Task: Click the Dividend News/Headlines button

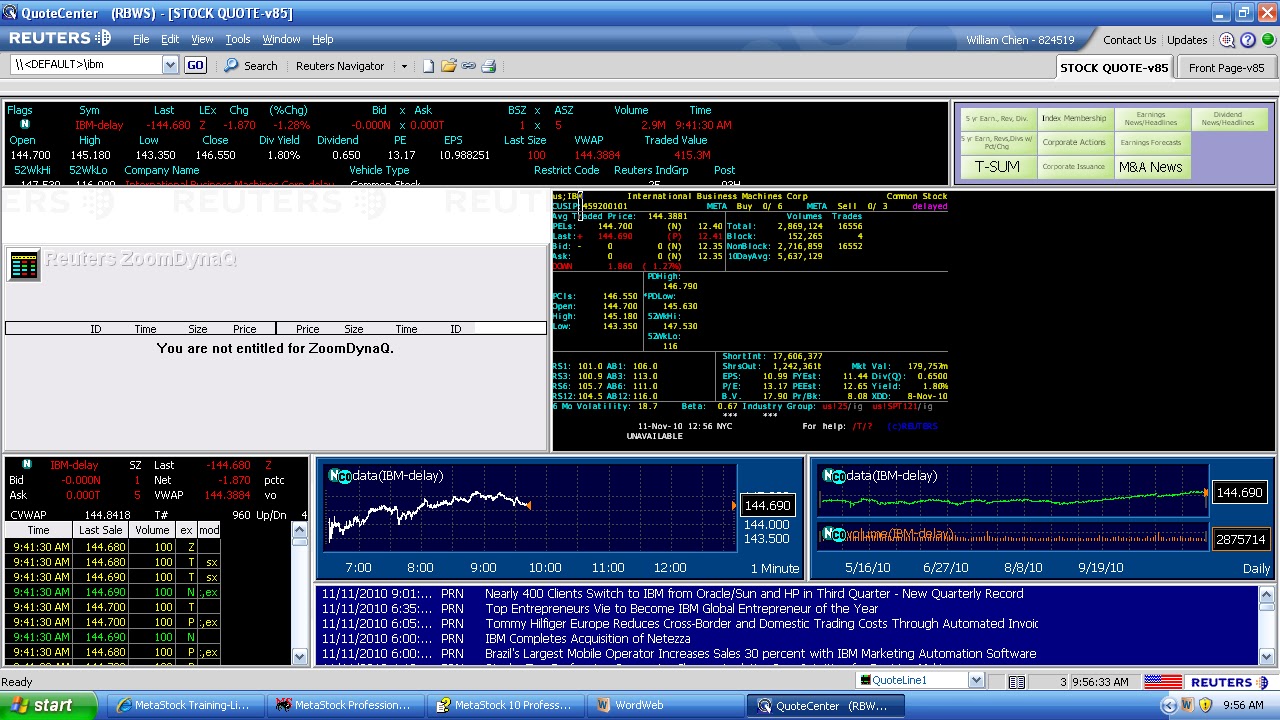Action: coord(1228,118)
